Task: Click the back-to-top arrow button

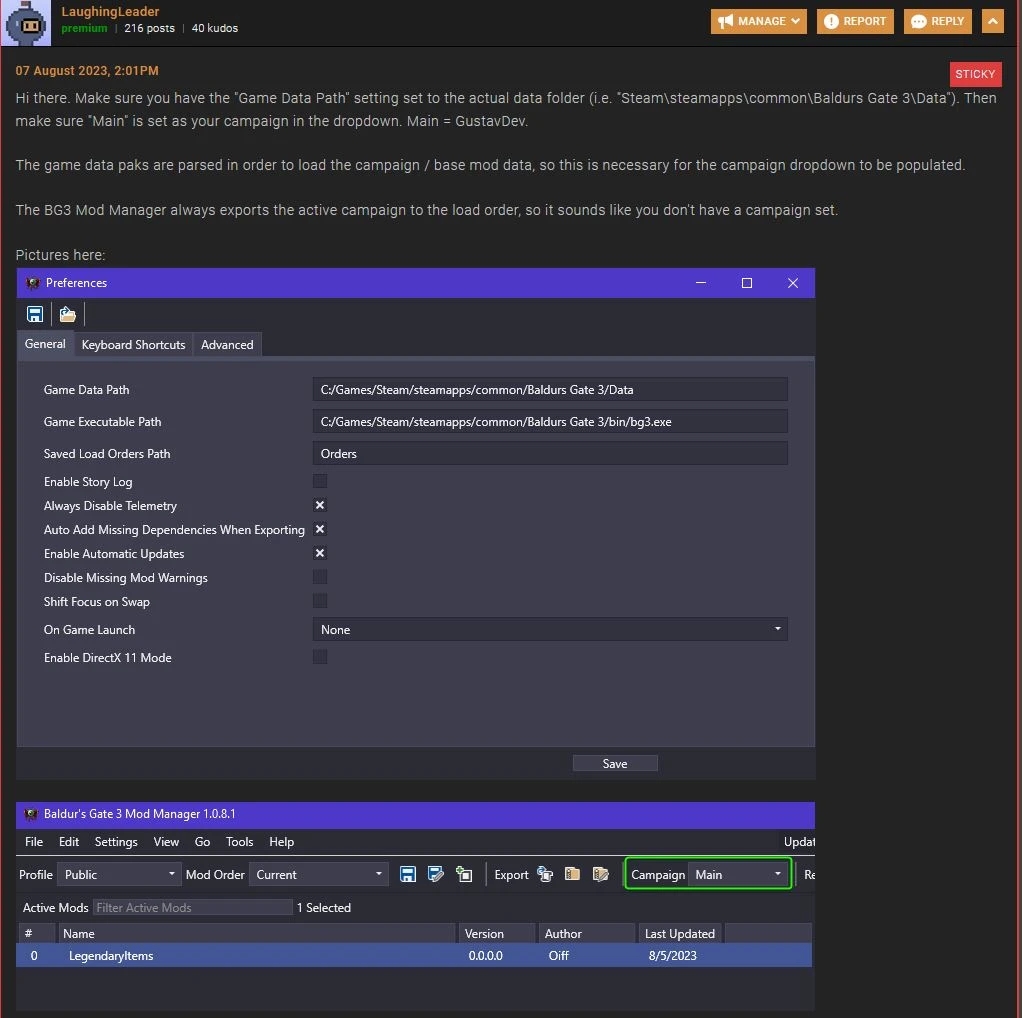Action: click(993, 21)
